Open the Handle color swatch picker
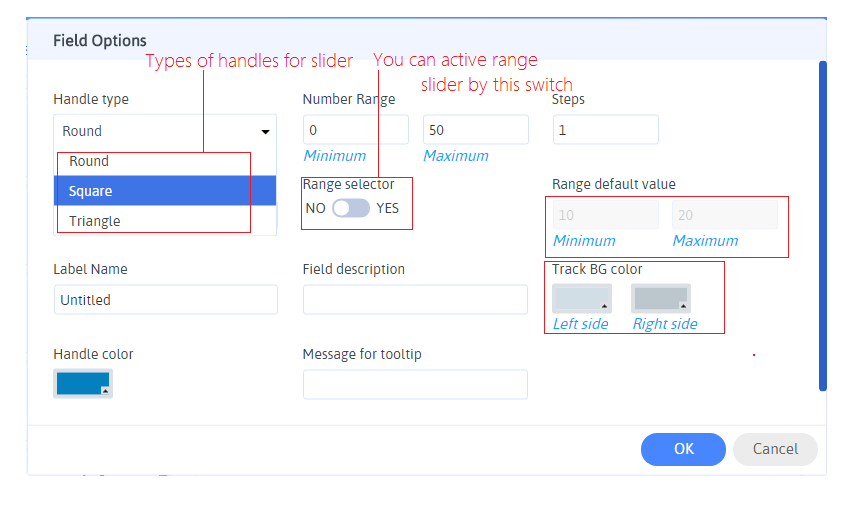Viewport: 860px width, 510px height. coord(83,384)
